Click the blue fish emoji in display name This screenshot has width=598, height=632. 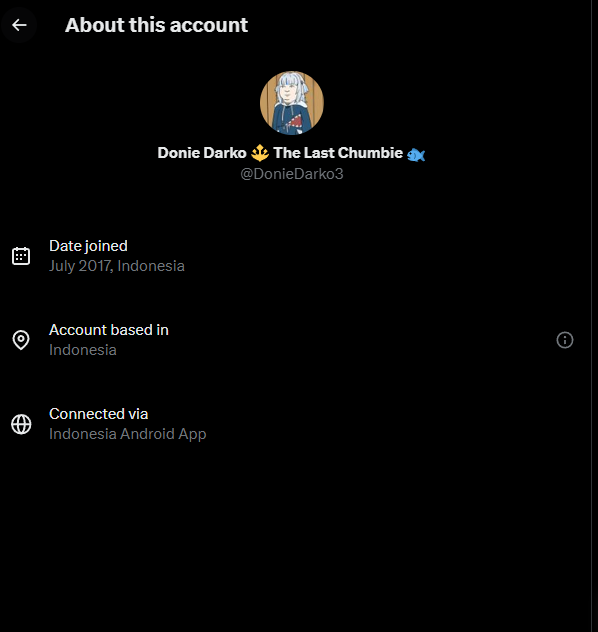(416, 154)
